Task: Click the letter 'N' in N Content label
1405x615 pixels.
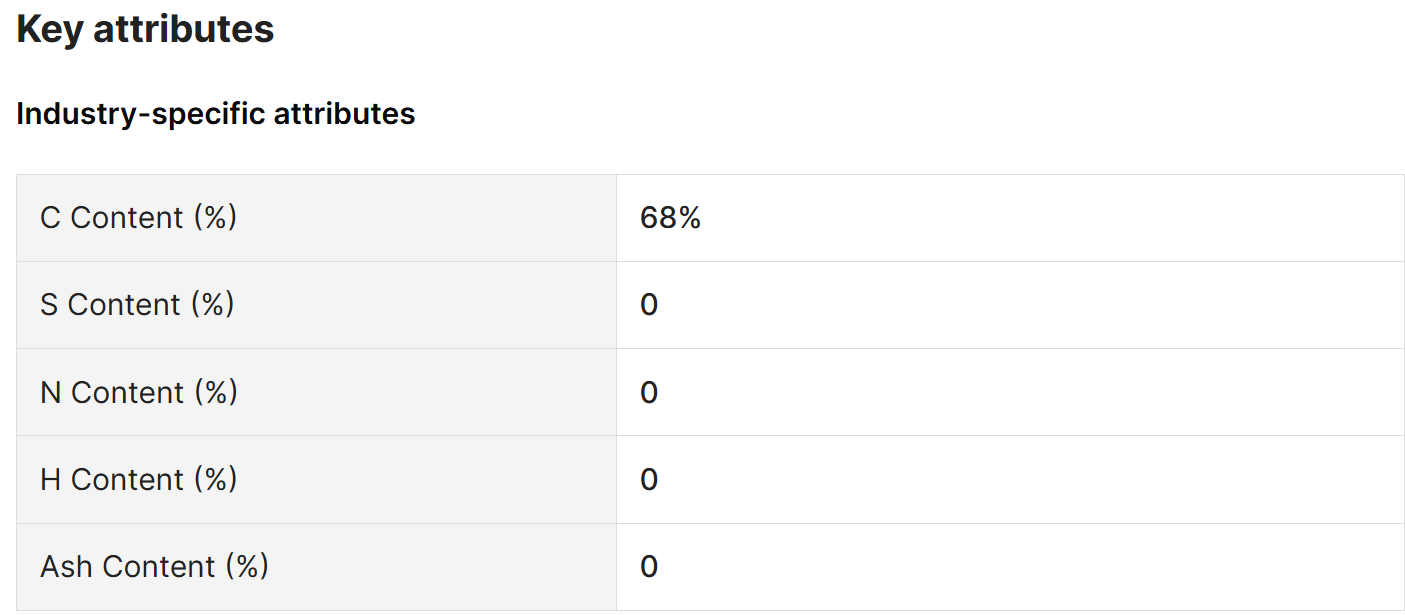Action: pyautogui.click(x=51, y=392)
